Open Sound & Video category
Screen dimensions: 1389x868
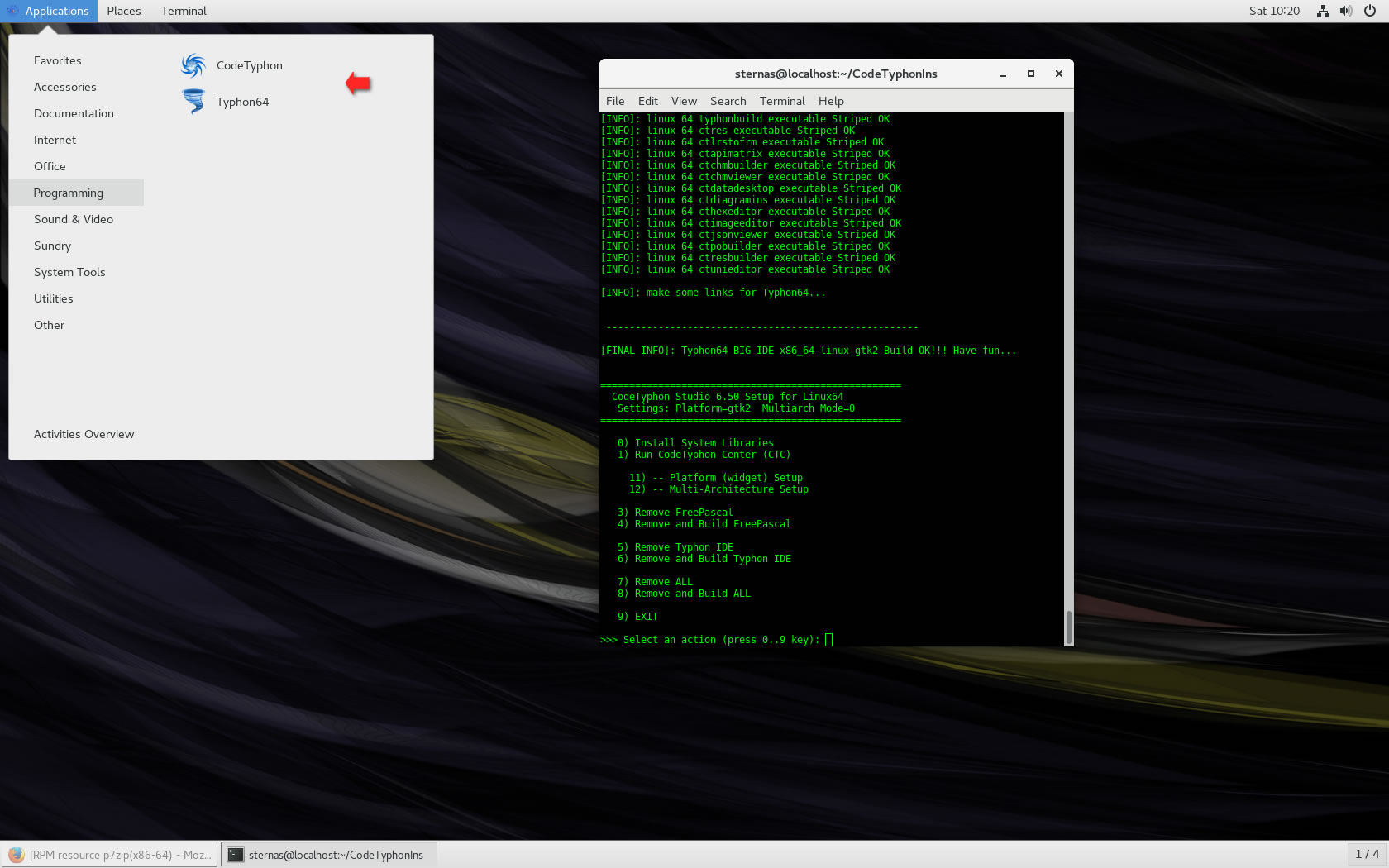[x=76, y=219]
